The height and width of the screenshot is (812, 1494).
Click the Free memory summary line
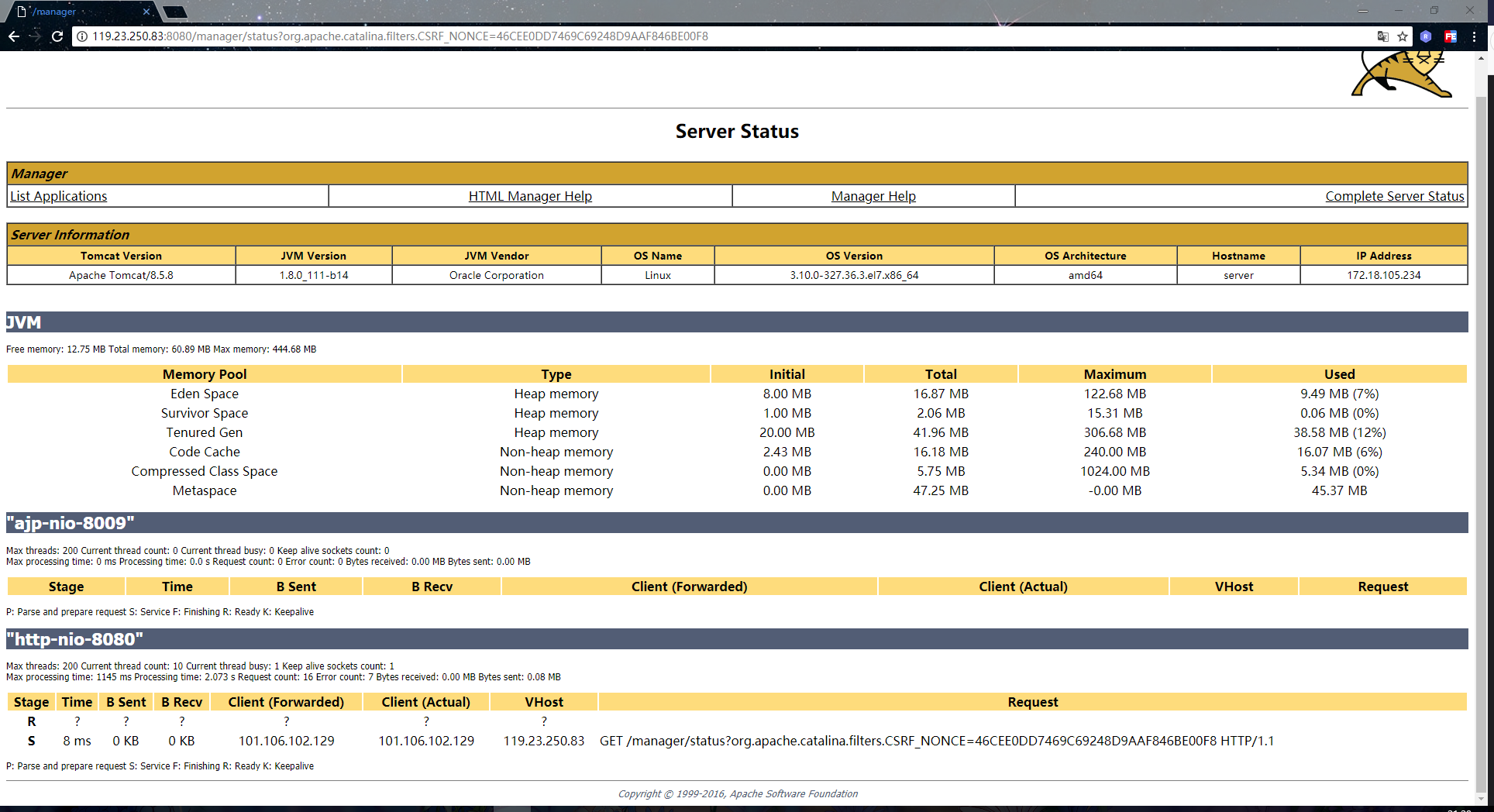[x=161, y=349]
